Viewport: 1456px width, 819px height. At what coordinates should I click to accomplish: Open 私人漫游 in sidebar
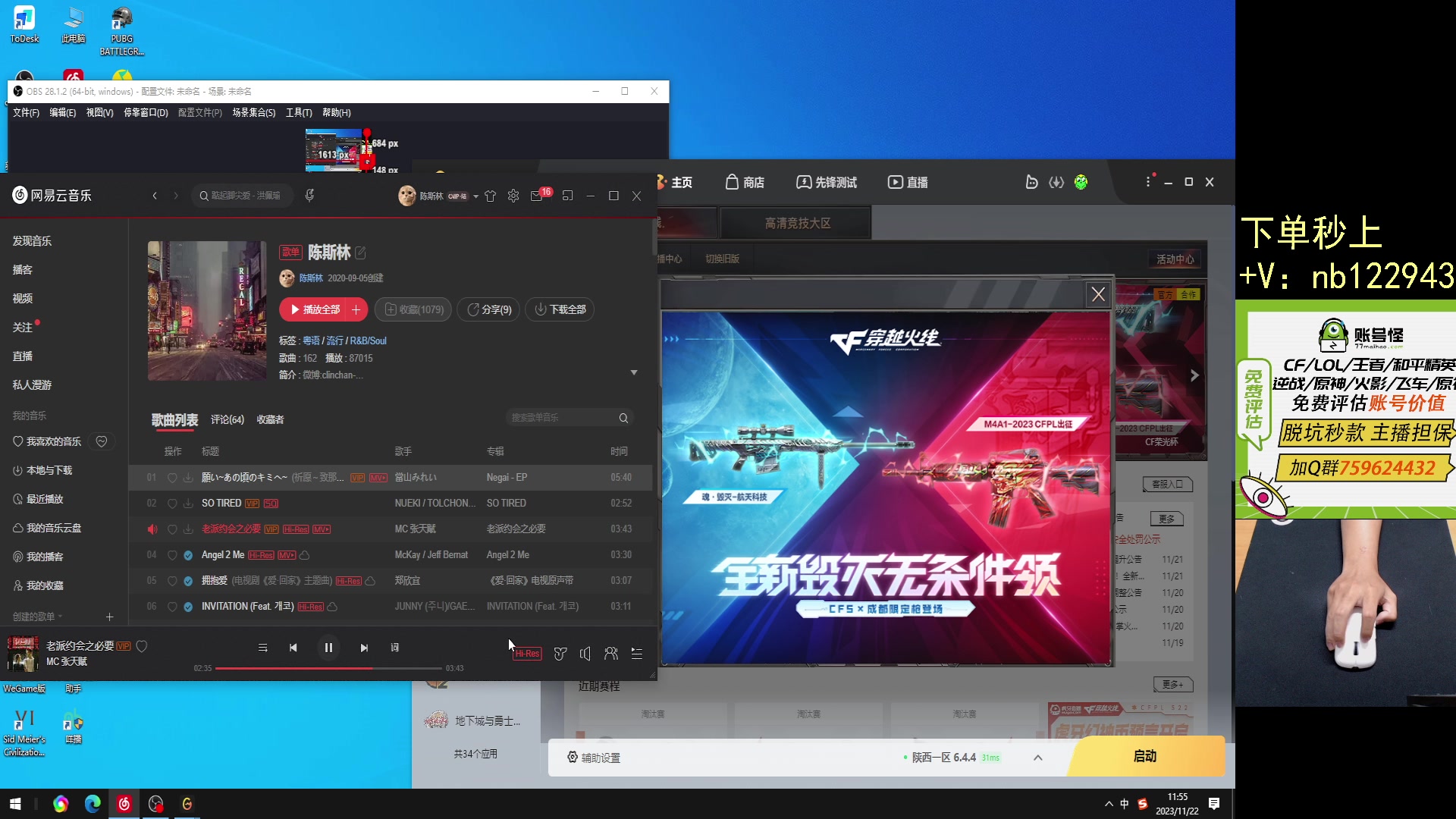(32, 385)
